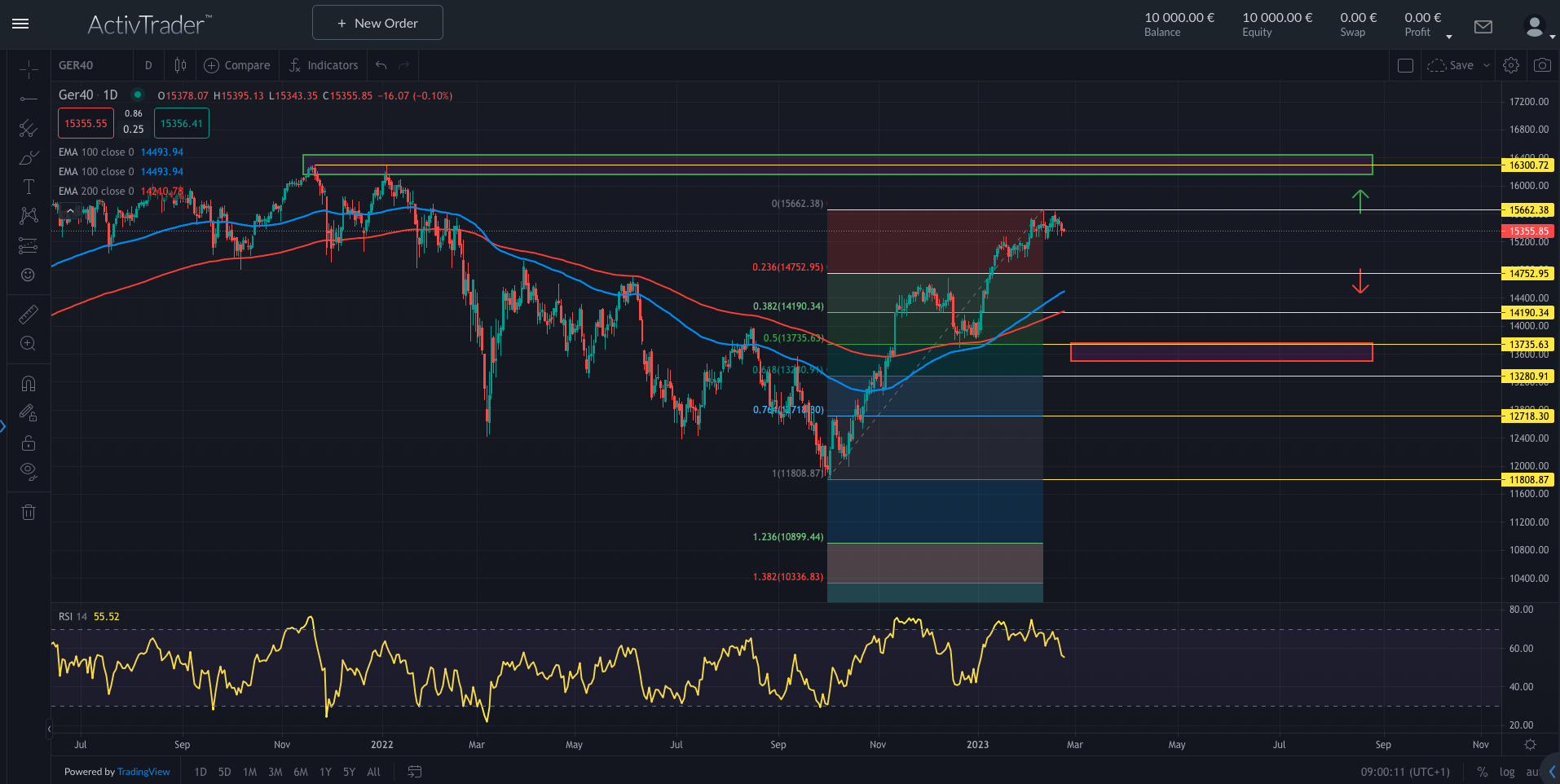Click the New Order button
Image resolution: width=1560 pixels, height=784 pixels.
tap(377, 22)
